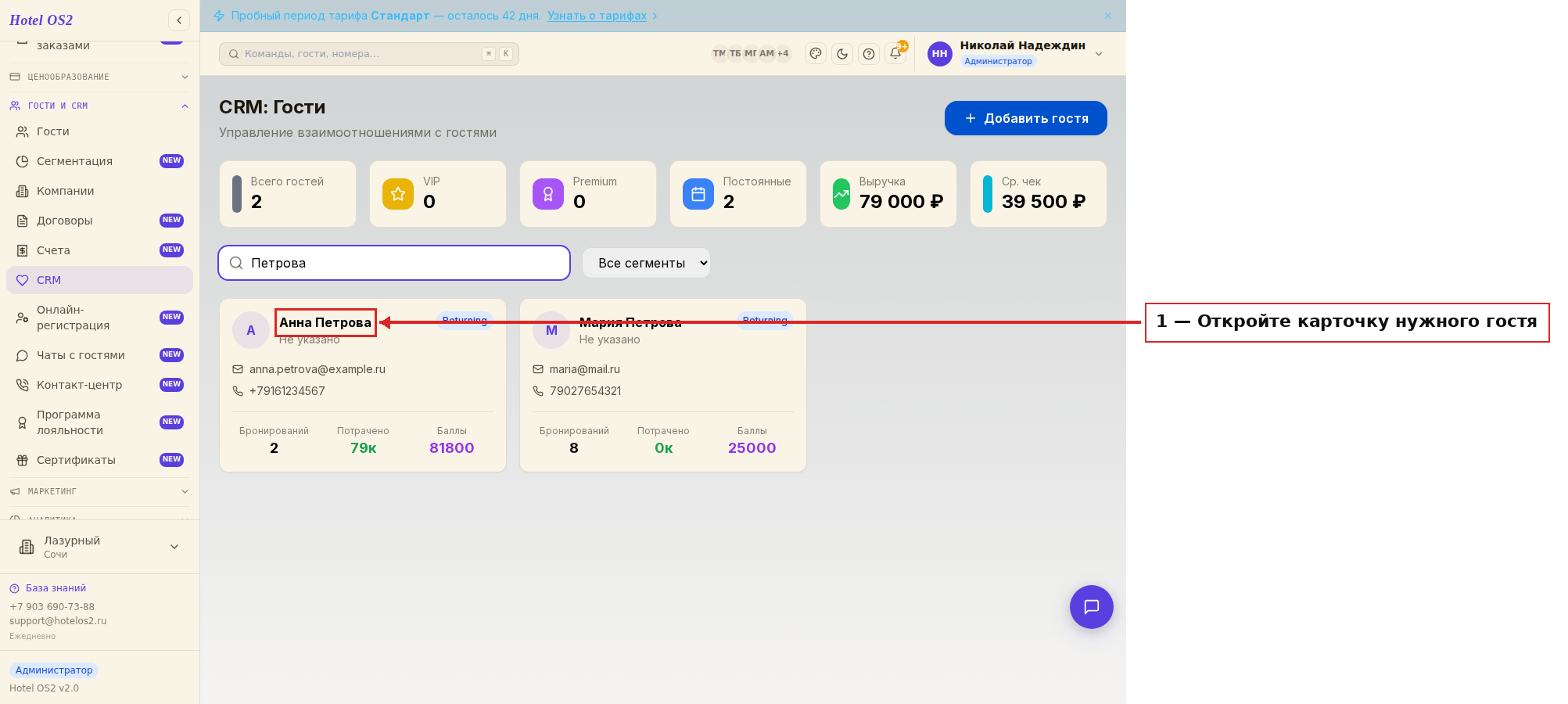This screenshot has width=1568, height=704.
Task: Open Сертификаты in the sidebar
Action: click(x=99, y=460)
